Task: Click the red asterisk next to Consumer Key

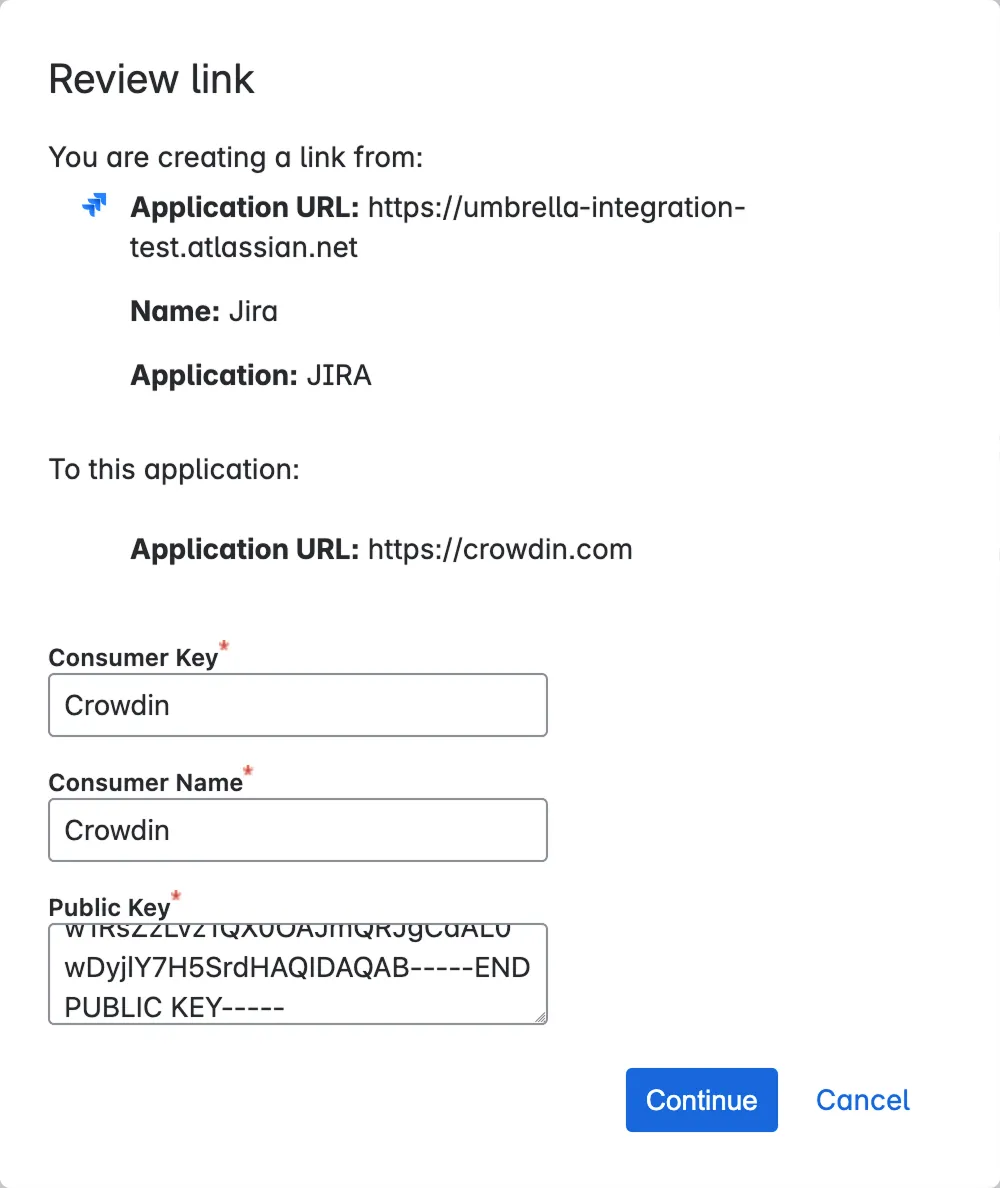Action: 222,648
